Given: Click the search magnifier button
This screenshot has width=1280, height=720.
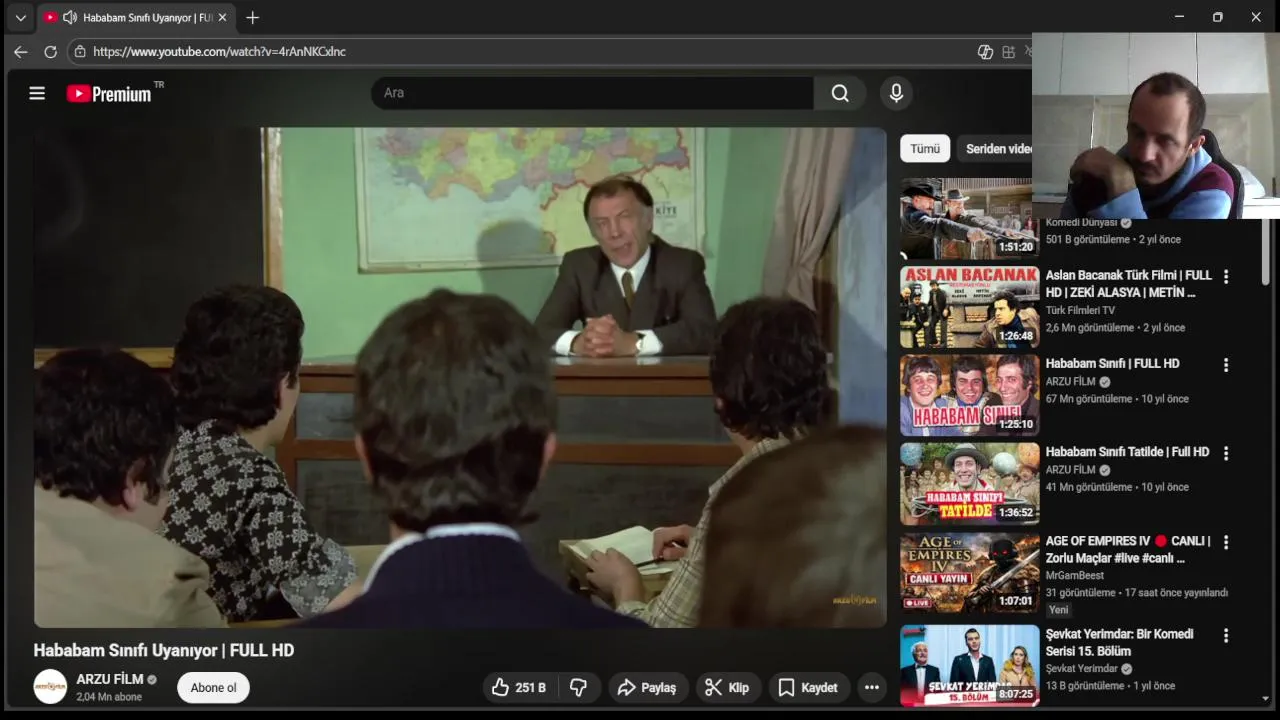Looking at the screenshot, I should point(840,93).
